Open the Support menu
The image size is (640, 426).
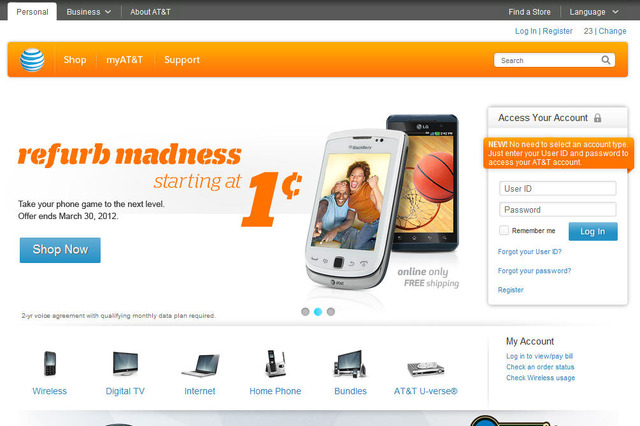click(182, 60)
